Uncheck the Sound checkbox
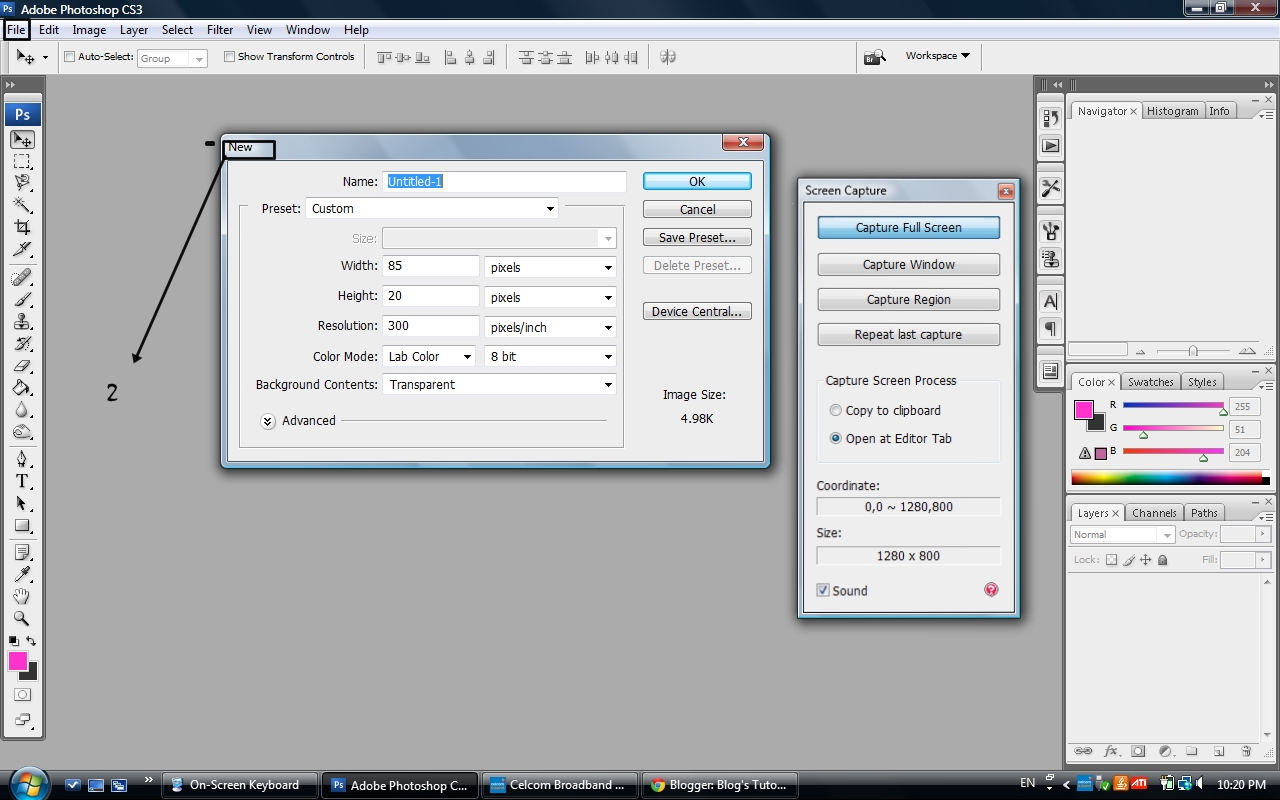Viewport: 1280px width, 800px height. pyautogui.click(x=823, y=590)
